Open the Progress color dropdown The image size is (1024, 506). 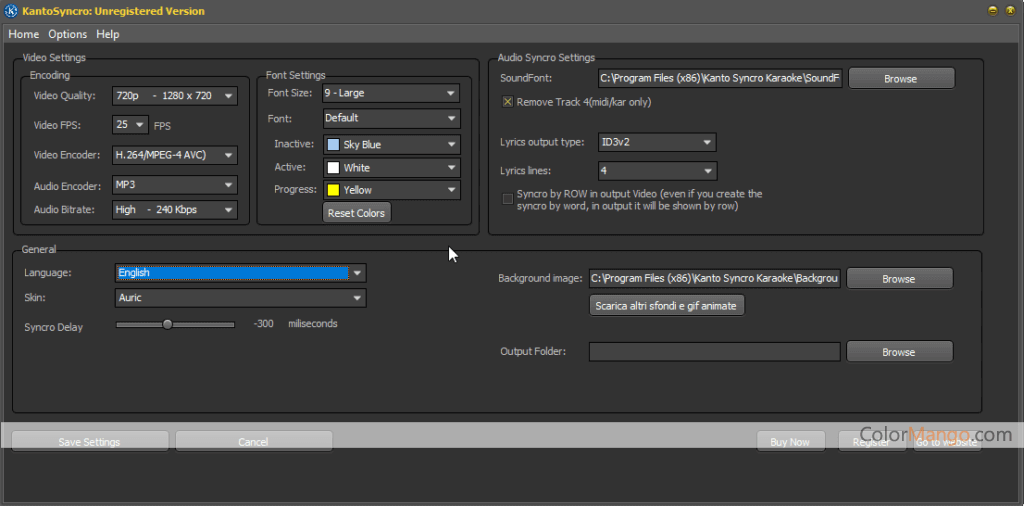[391, 190]
